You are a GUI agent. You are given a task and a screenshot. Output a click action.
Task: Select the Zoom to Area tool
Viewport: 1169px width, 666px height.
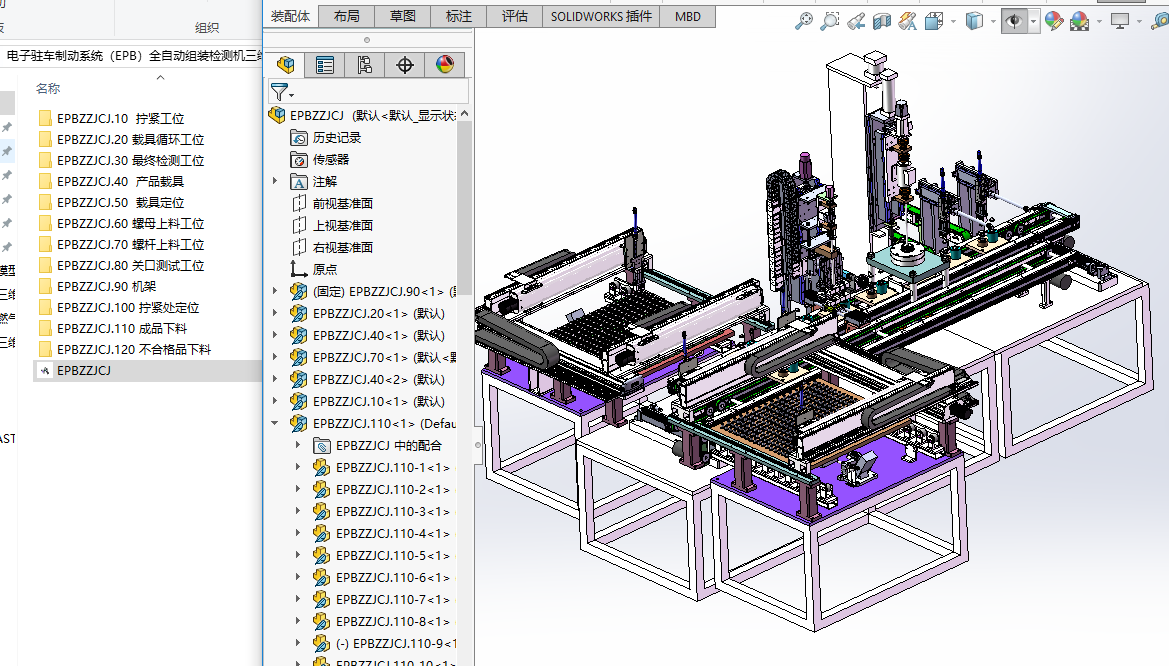point(830,21)
